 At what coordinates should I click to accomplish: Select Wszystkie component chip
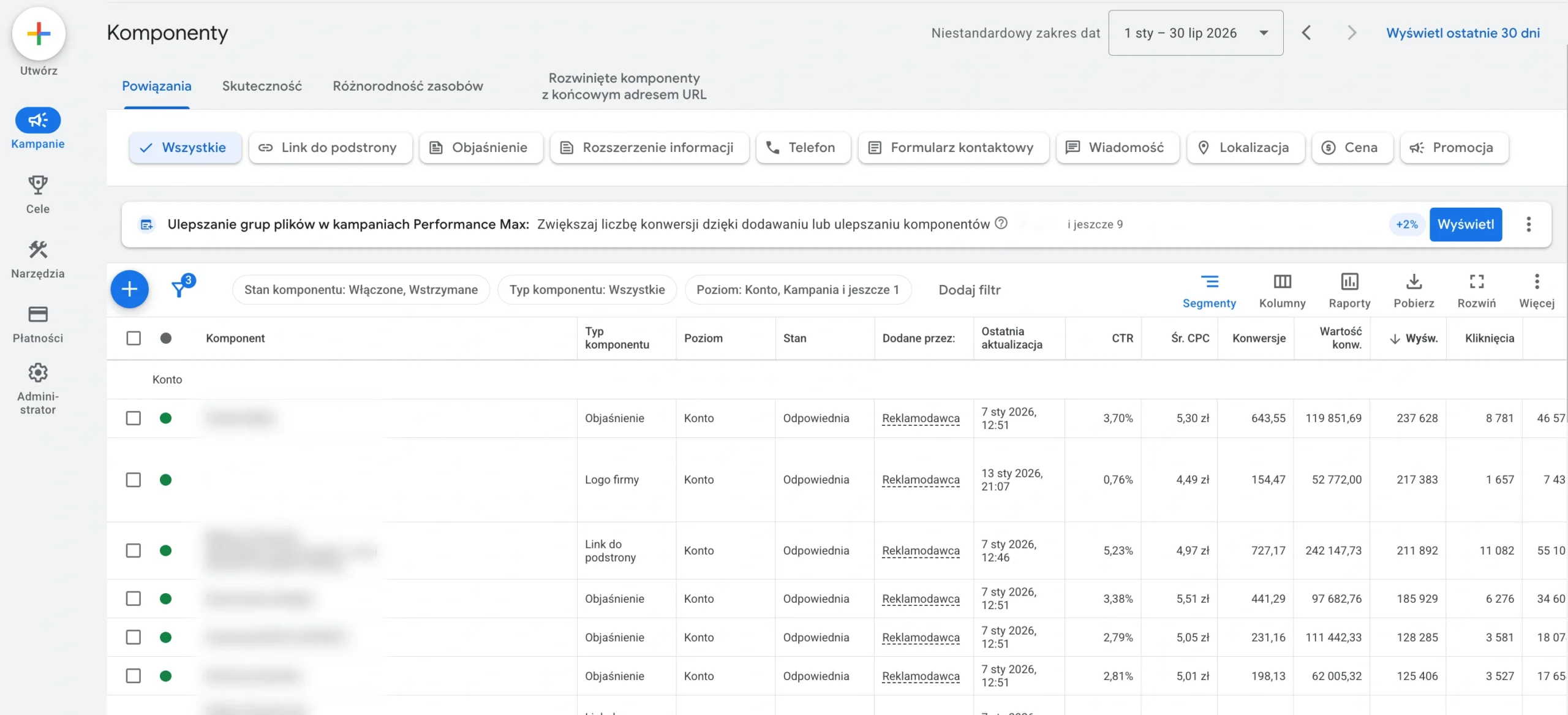(x=185, y=148)
